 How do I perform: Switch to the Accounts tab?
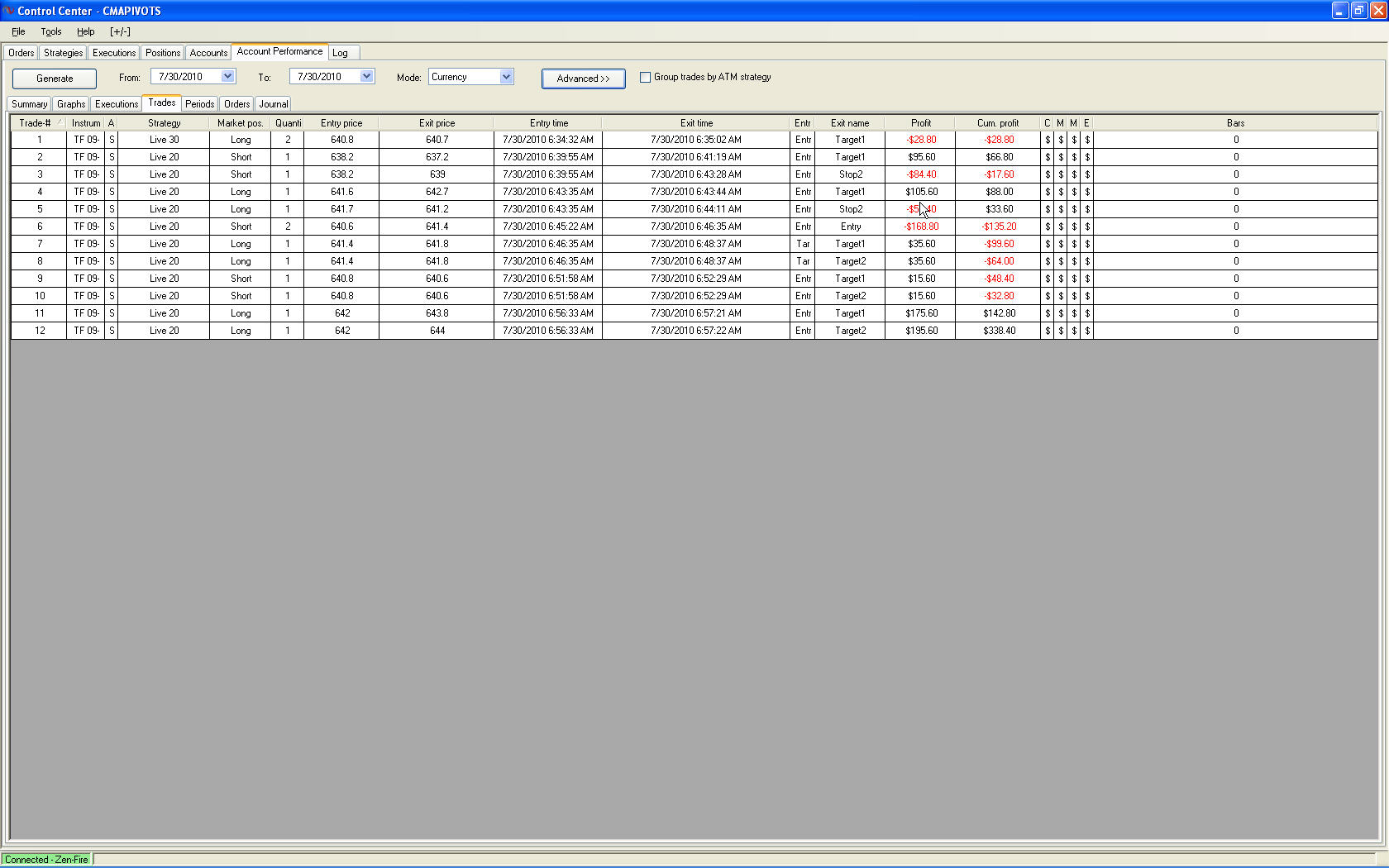coord(208,53)
